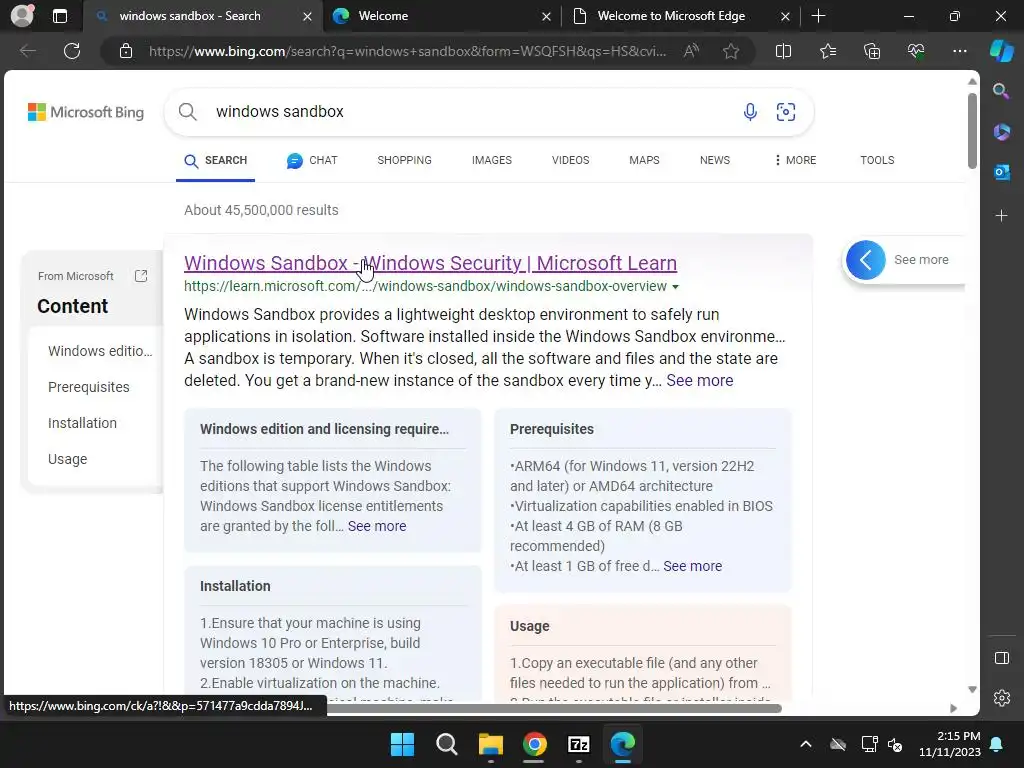Open Split screen icon
The width and height of the screenshot is (1024, 768).
[783, 51]
